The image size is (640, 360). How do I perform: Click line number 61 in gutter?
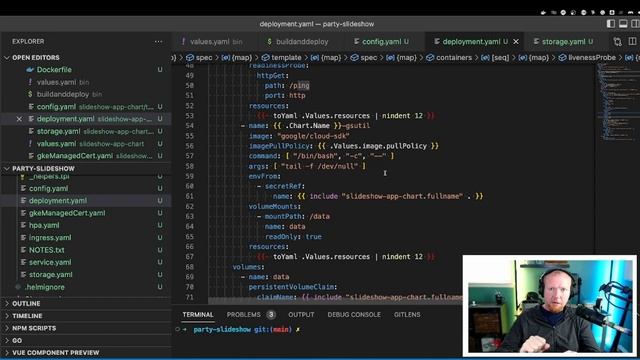189,196
